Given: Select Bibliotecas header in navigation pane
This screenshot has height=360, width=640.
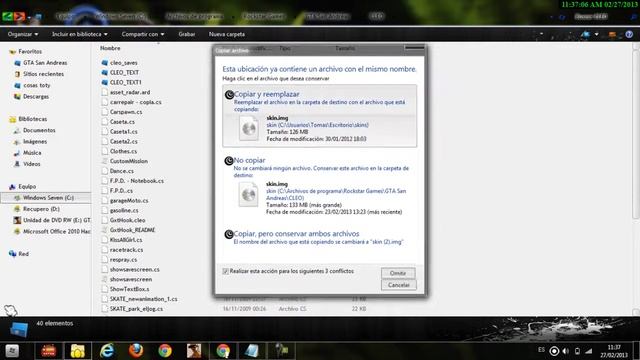Looking at the screenshot, I should [28, 119].
